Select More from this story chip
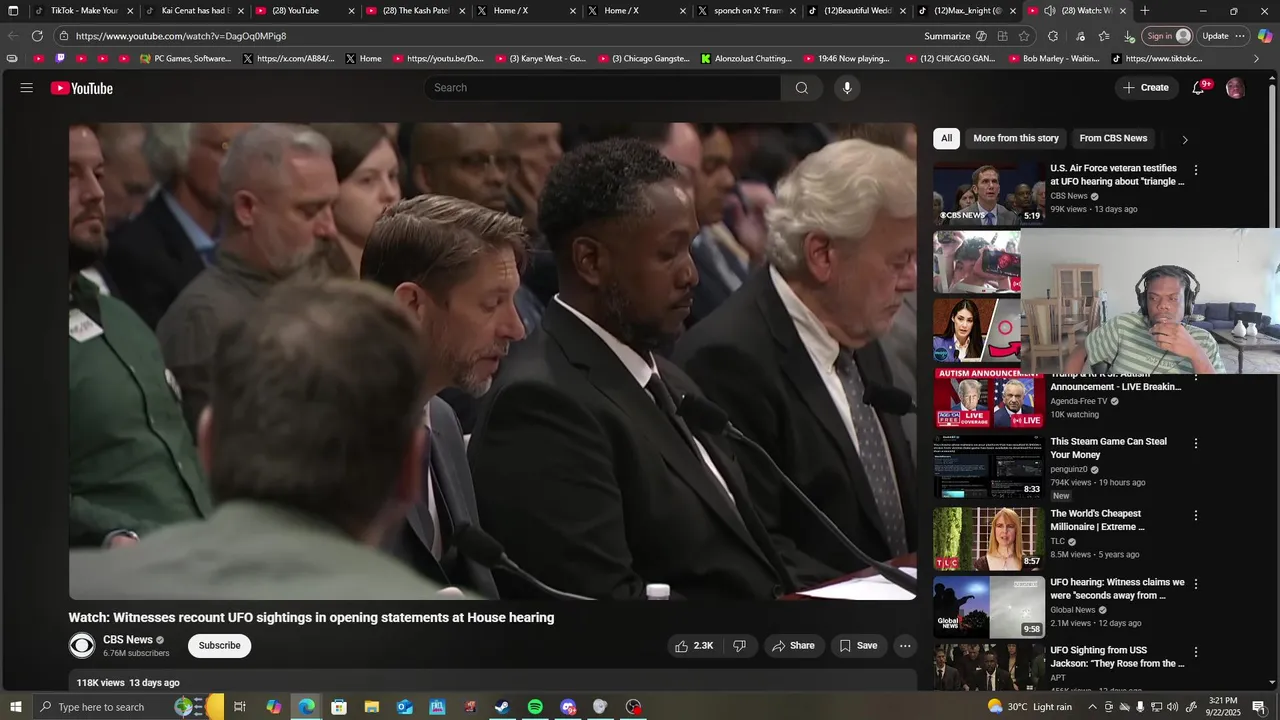The height and width of the screenshot is (720, 1280). [1015, 138]
